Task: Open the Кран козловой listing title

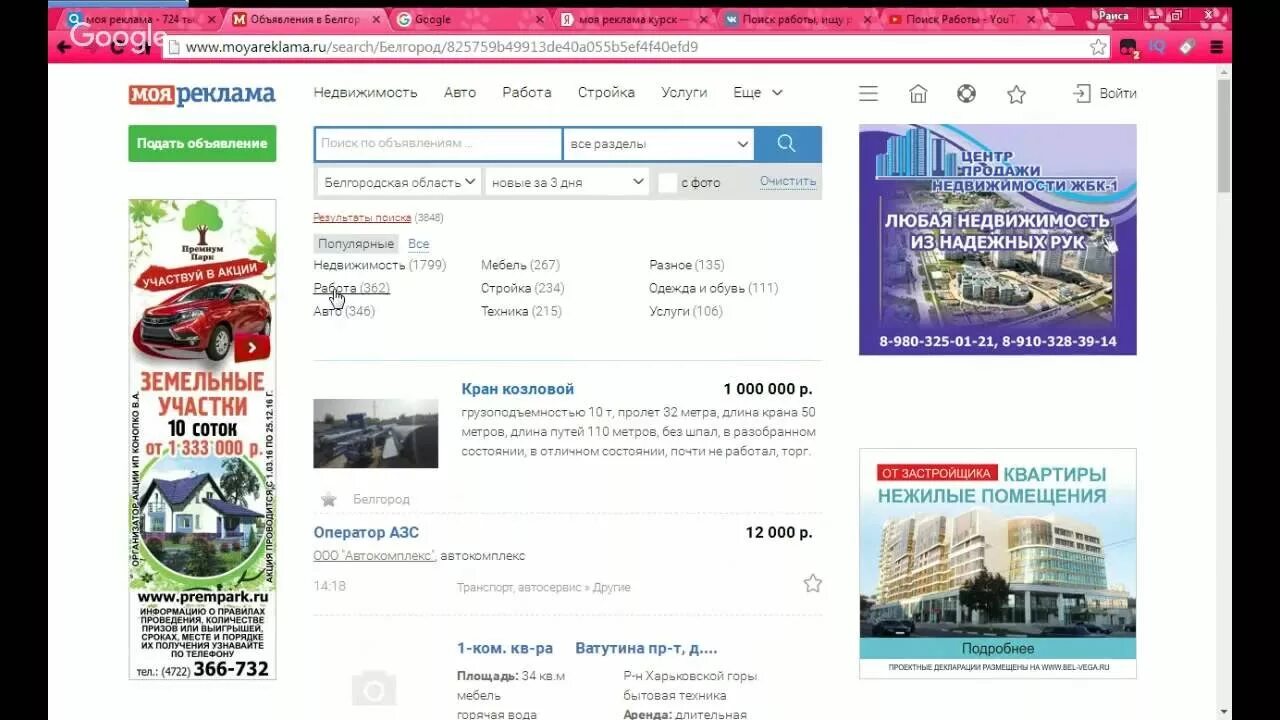Action: pyautogui.click(x=517, y=389)
